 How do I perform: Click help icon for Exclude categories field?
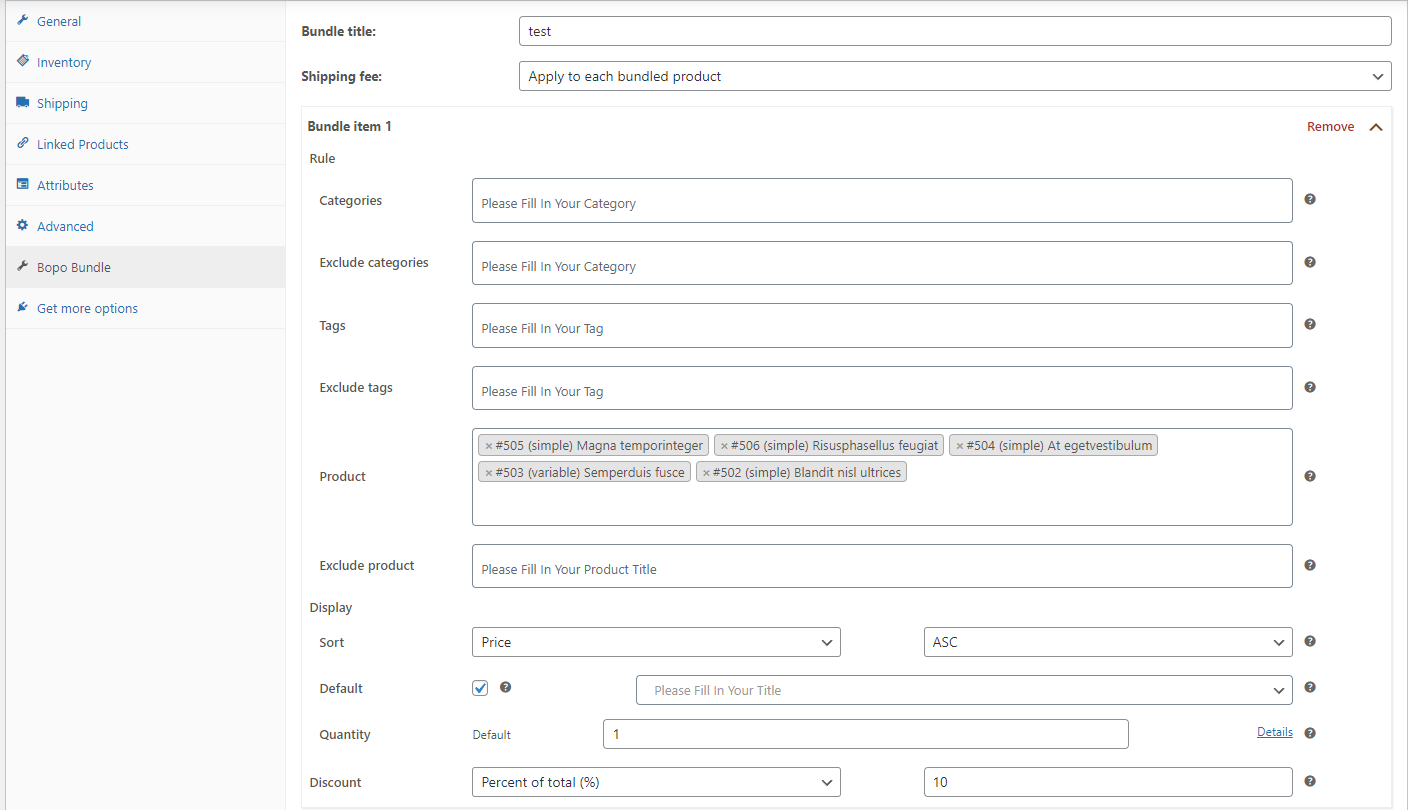point(1310,262)
